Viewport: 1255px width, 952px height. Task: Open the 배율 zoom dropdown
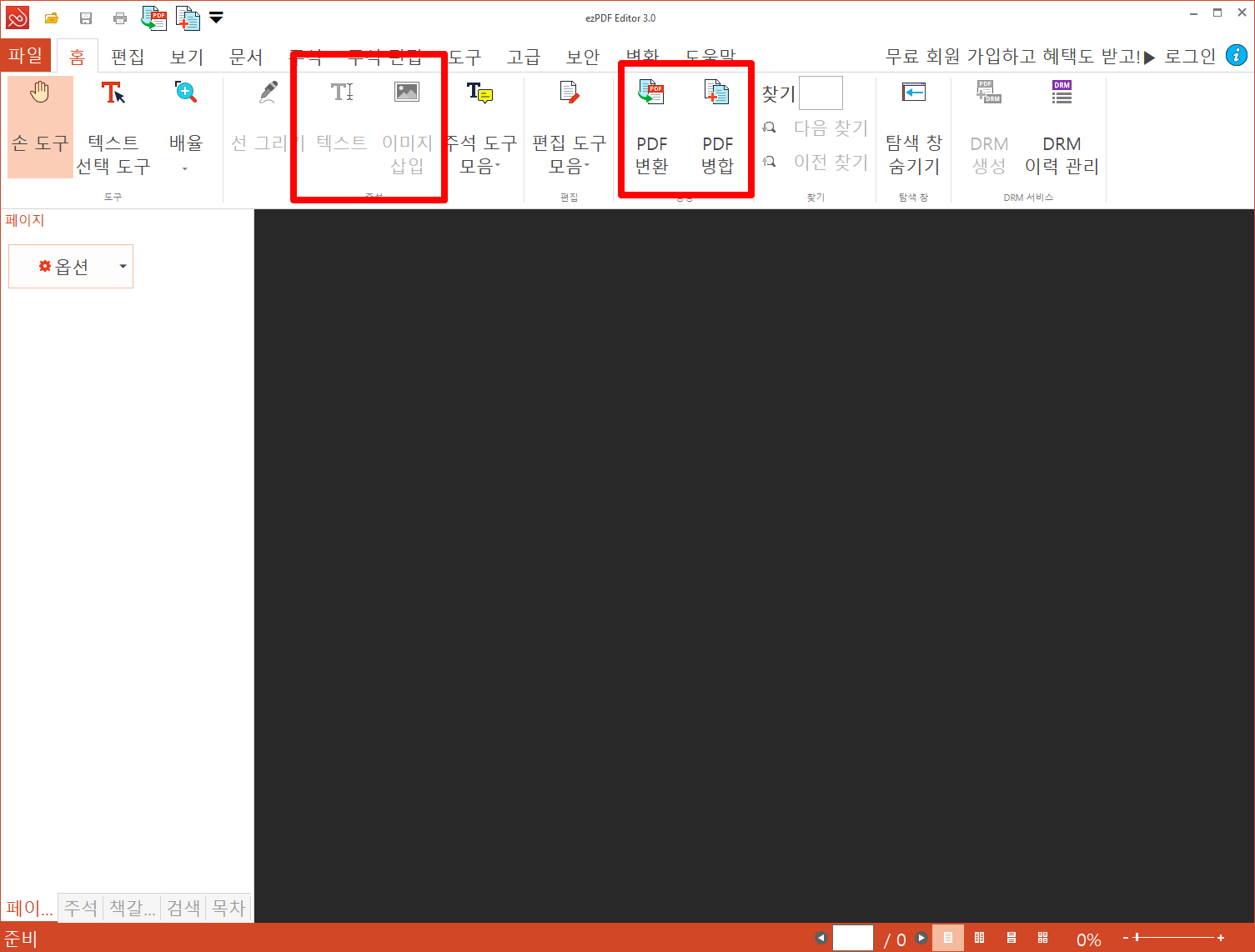point(185,167)
